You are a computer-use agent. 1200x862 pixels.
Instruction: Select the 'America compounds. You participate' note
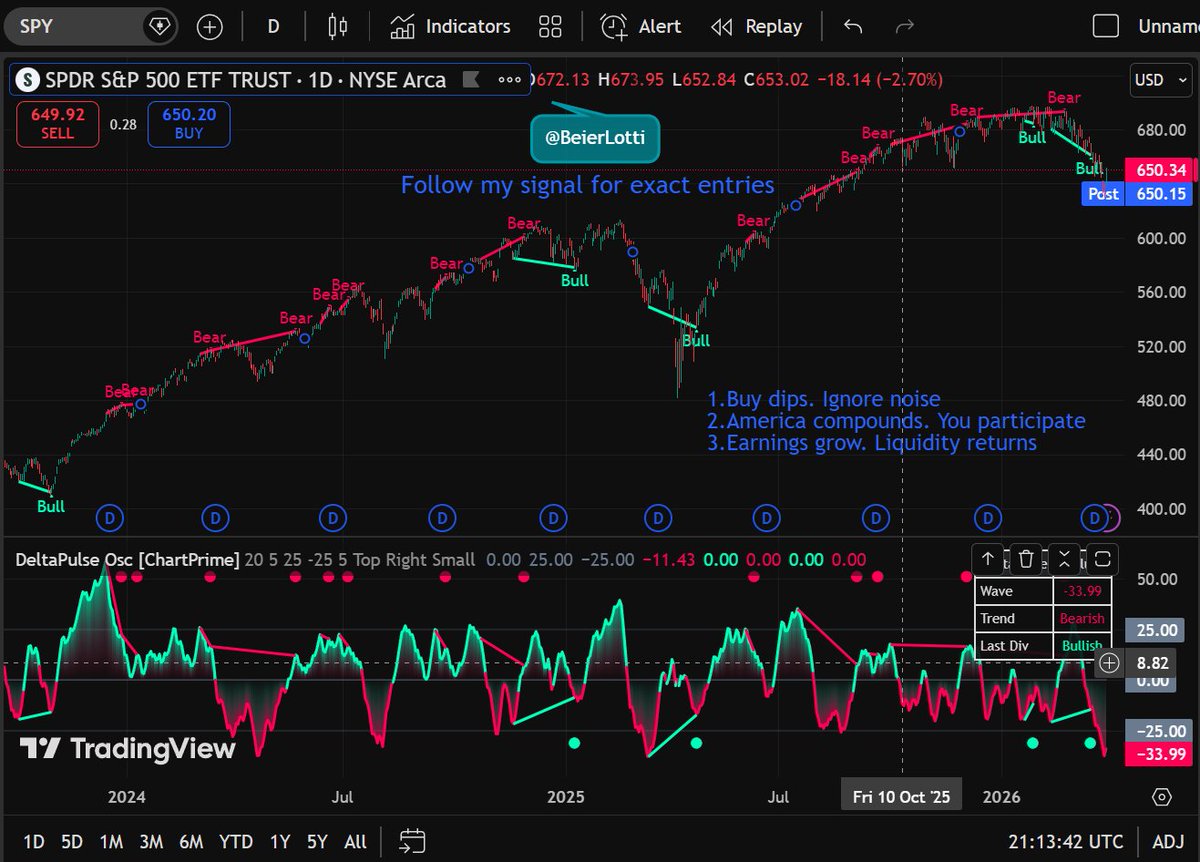pyautogui.click(x=896, y=421)
